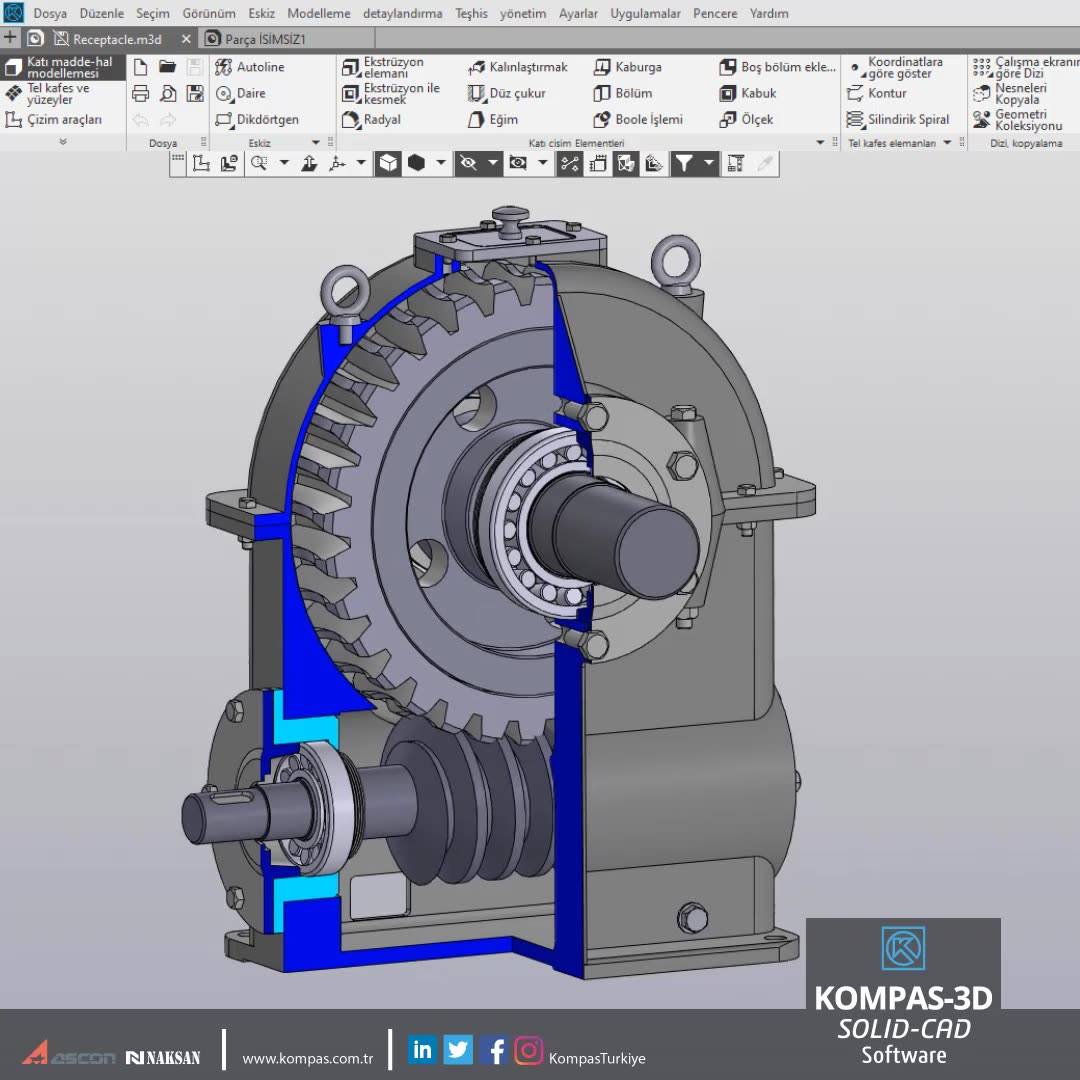The height and width of the screenshot is (1080, 1080).
Task: Toggle the perspective sheet view button
Action: tap(598, 163)
